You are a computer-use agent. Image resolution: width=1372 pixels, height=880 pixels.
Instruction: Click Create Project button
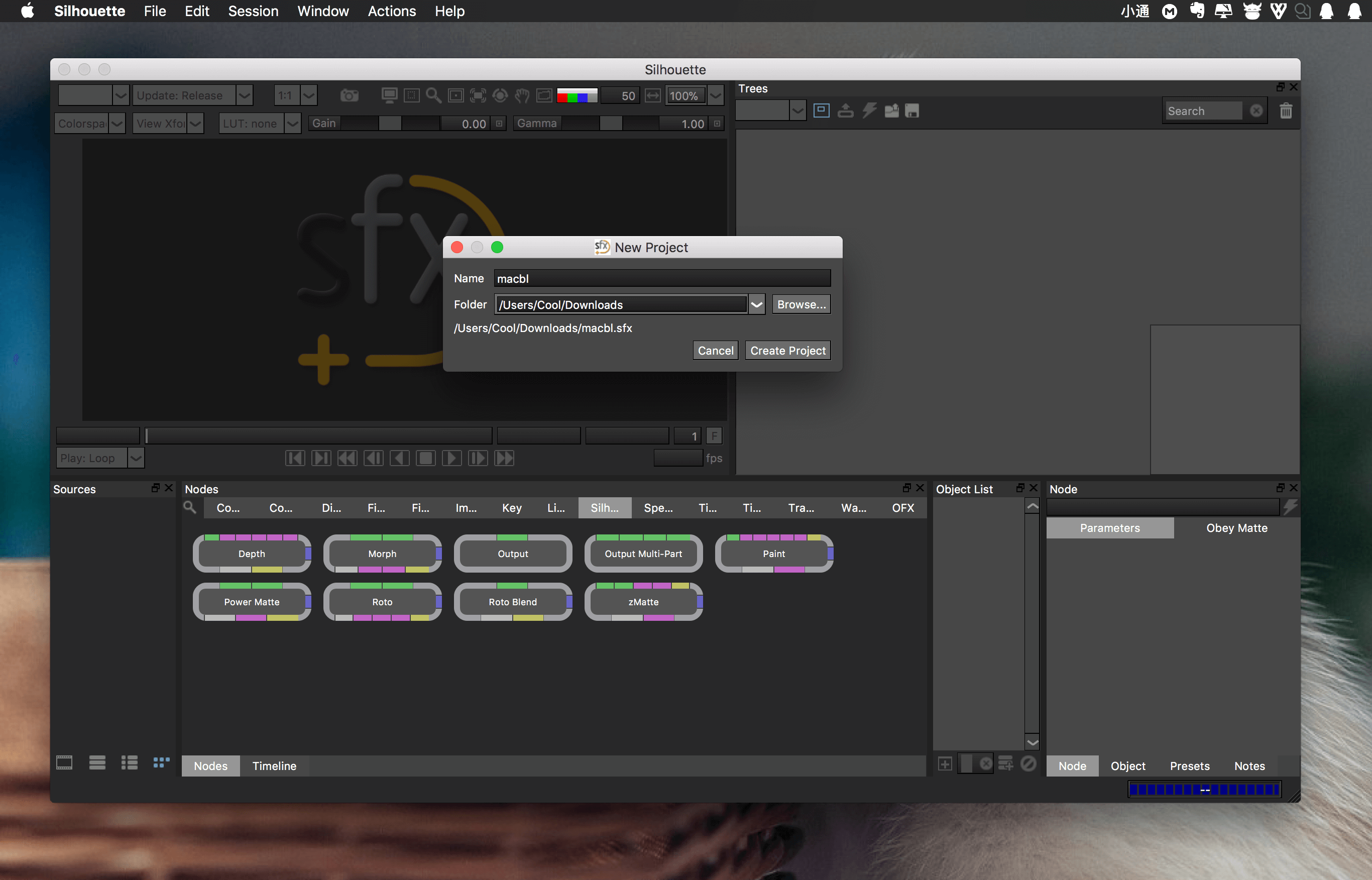pos(787,350)
